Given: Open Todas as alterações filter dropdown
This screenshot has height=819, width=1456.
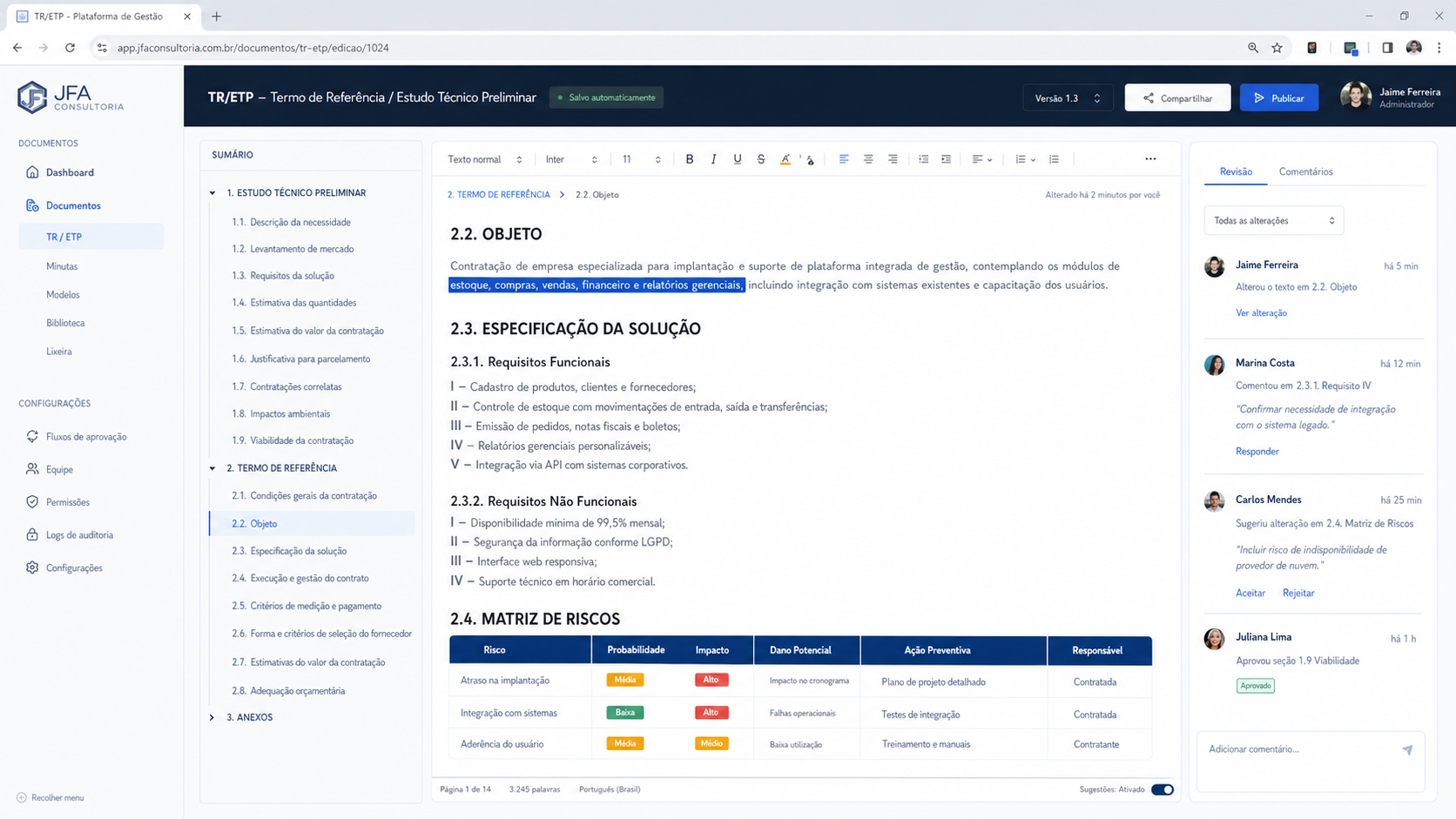Looking at the screenshot, I should [x=1274, y=220].
